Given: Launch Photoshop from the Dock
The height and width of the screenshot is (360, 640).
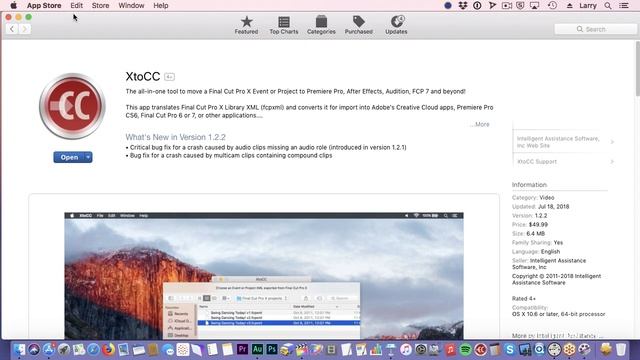Looking at the screenshot, I should pos(272,349).
